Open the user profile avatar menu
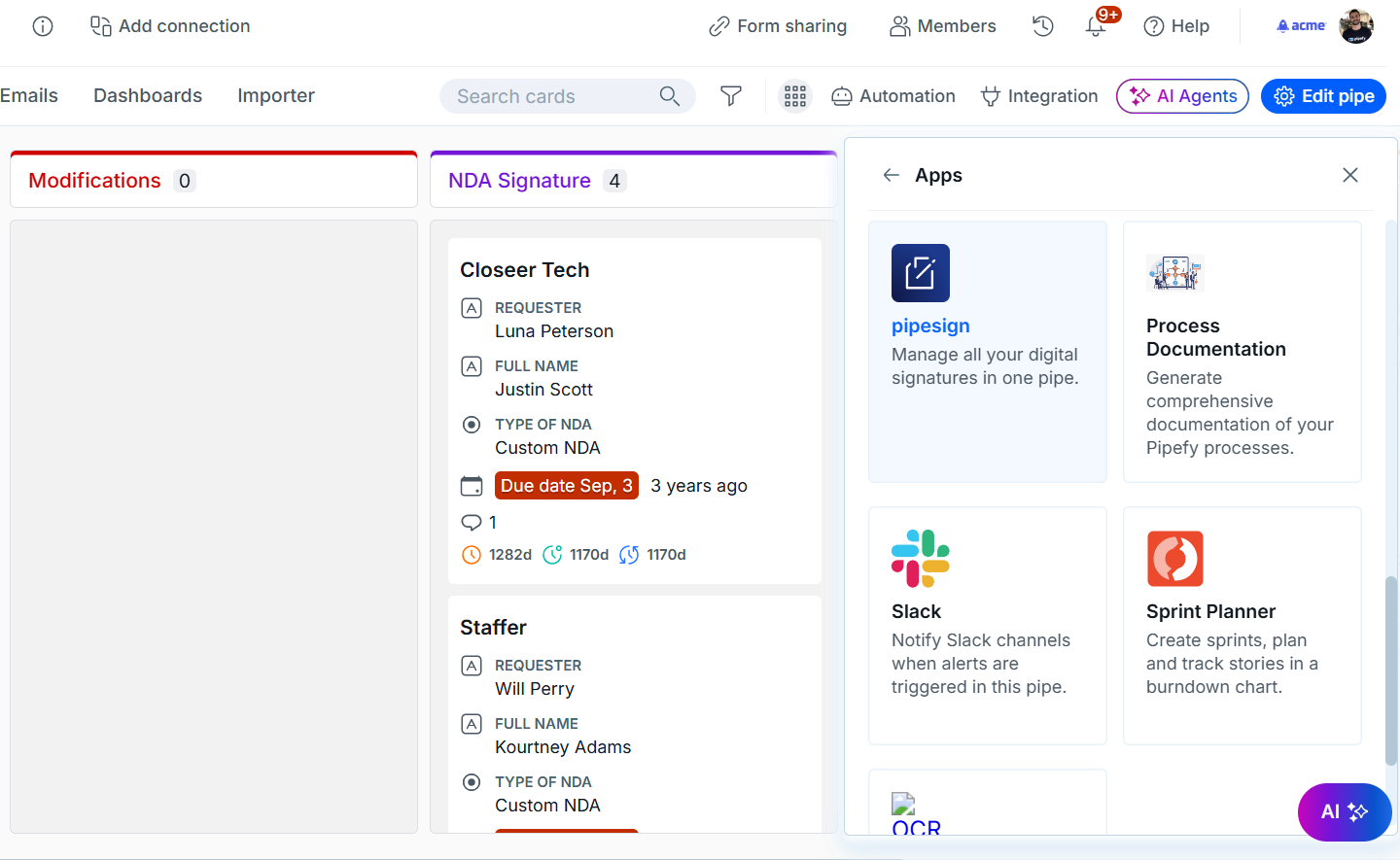 point(1355,26)
